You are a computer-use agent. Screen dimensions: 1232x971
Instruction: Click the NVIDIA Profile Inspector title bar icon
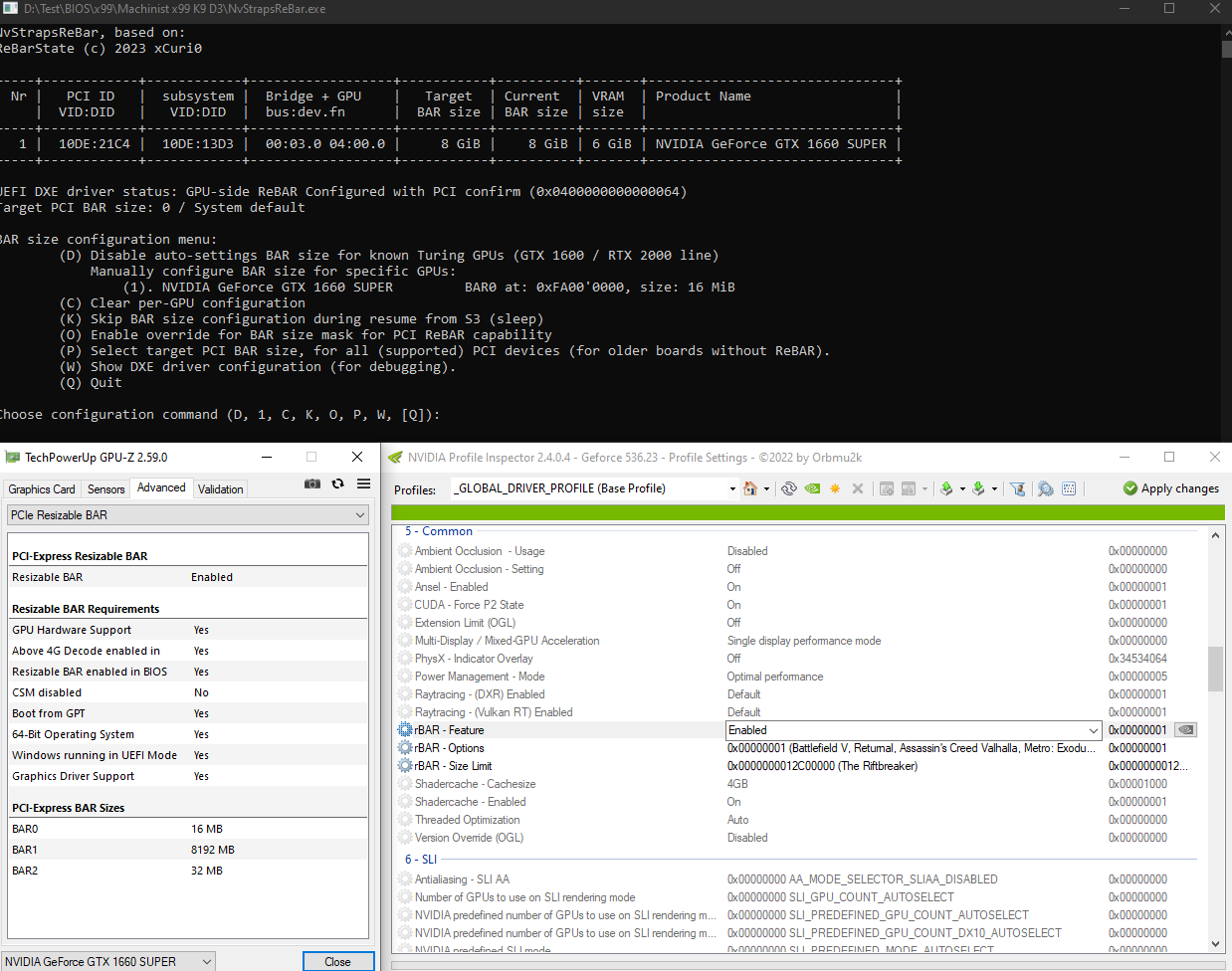pyautogui.click(x=395, y=458)
